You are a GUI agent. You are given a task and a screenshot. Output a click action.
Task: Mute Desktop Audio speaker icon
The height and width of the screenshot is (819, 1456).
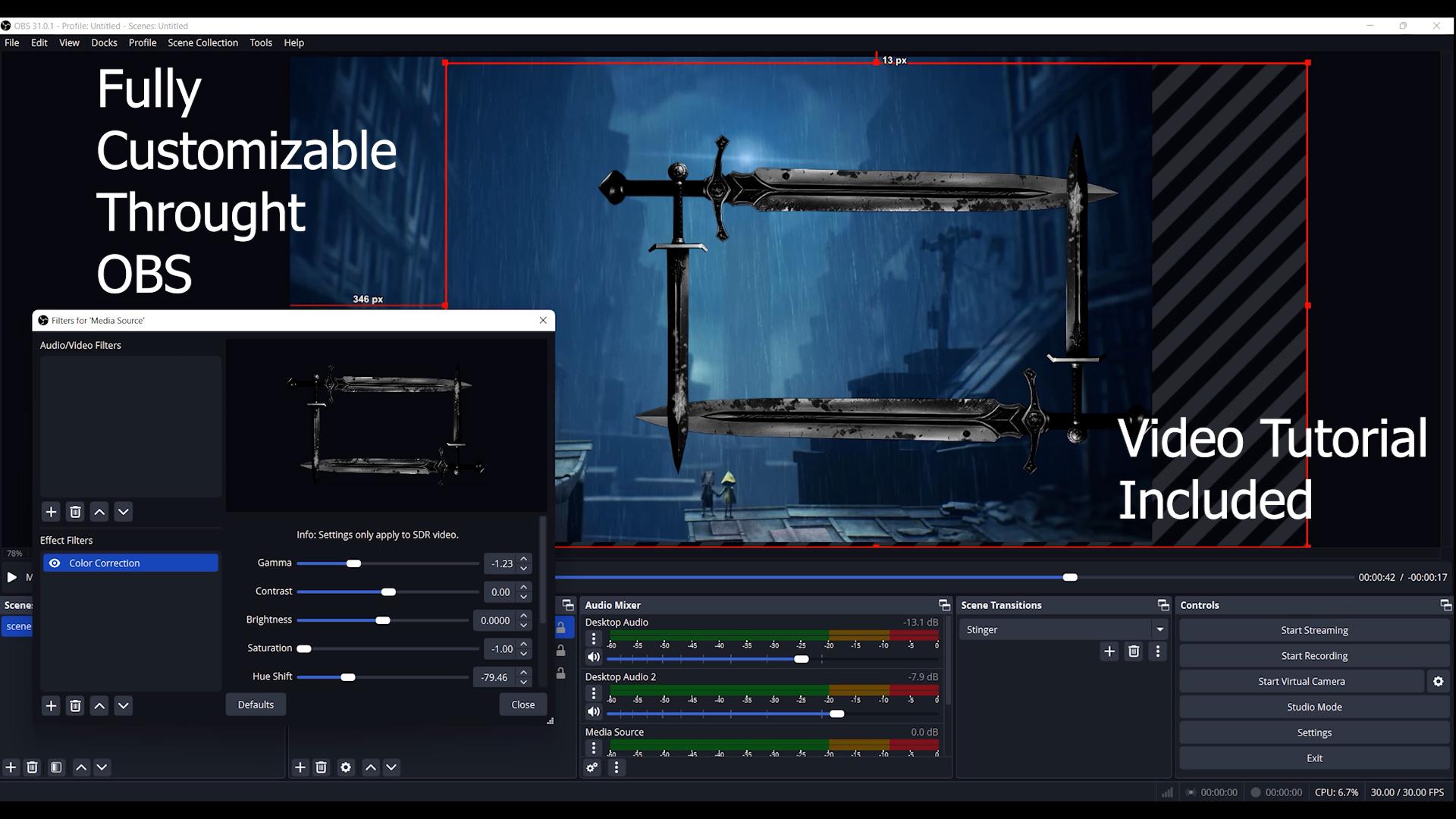coord(594,657)
